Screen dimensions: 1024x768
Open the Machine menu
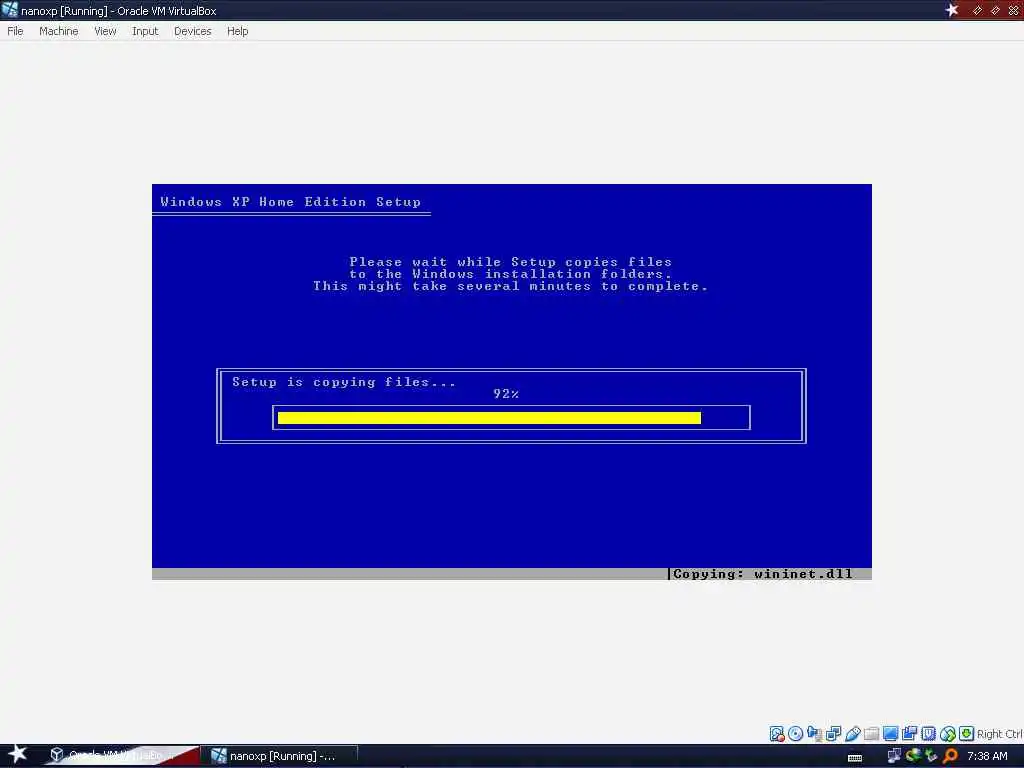coord(59,31)
